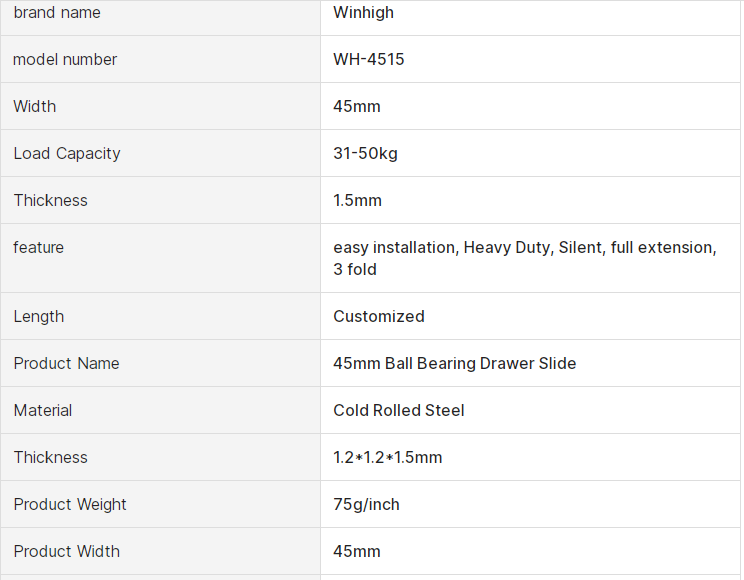
Task: Click the 'feature' row label
Action: (x=38, y=248)
